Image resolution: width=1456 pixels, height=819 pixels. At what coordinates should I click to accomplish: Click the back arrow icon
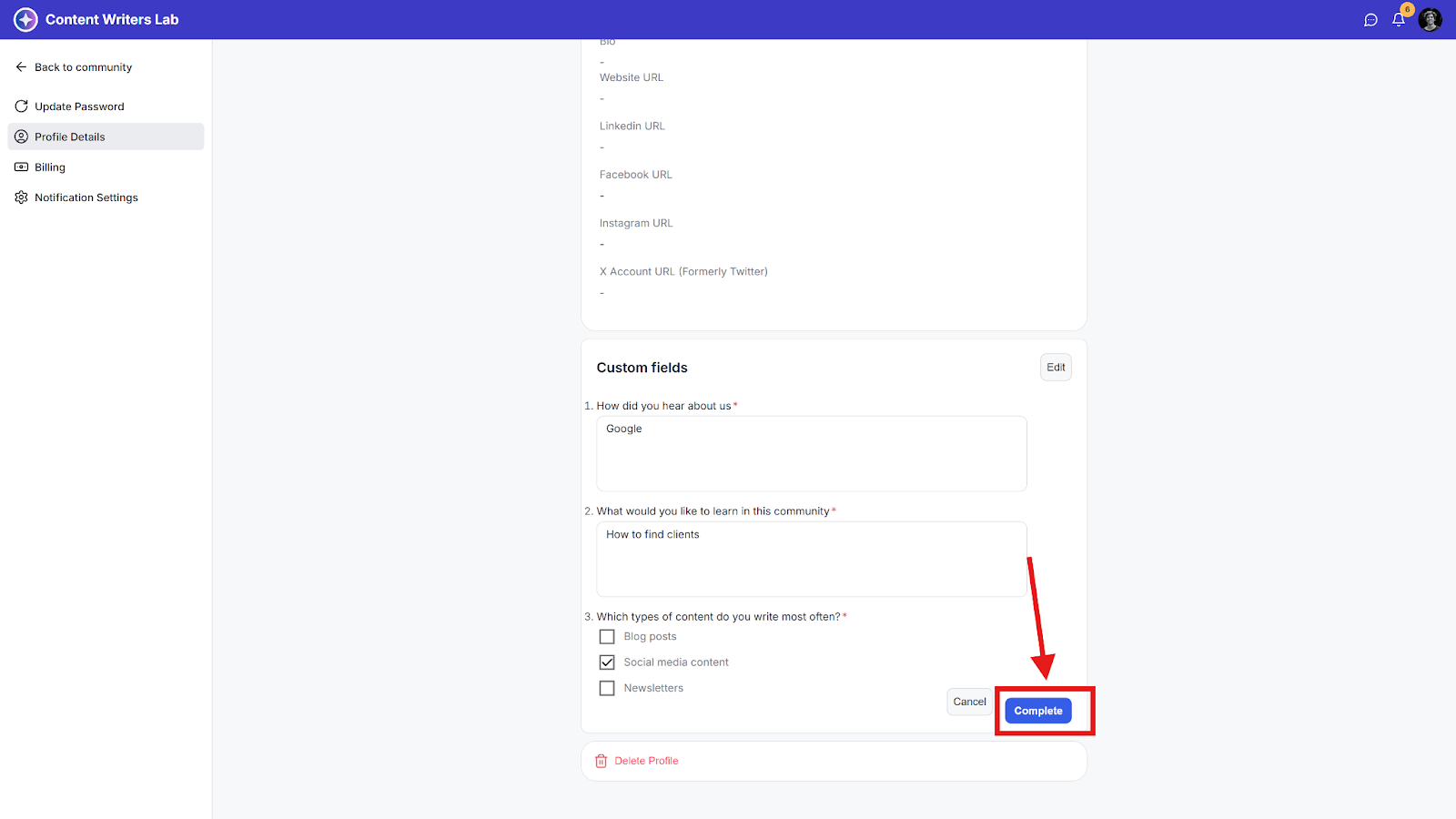(x=21, y=67)
